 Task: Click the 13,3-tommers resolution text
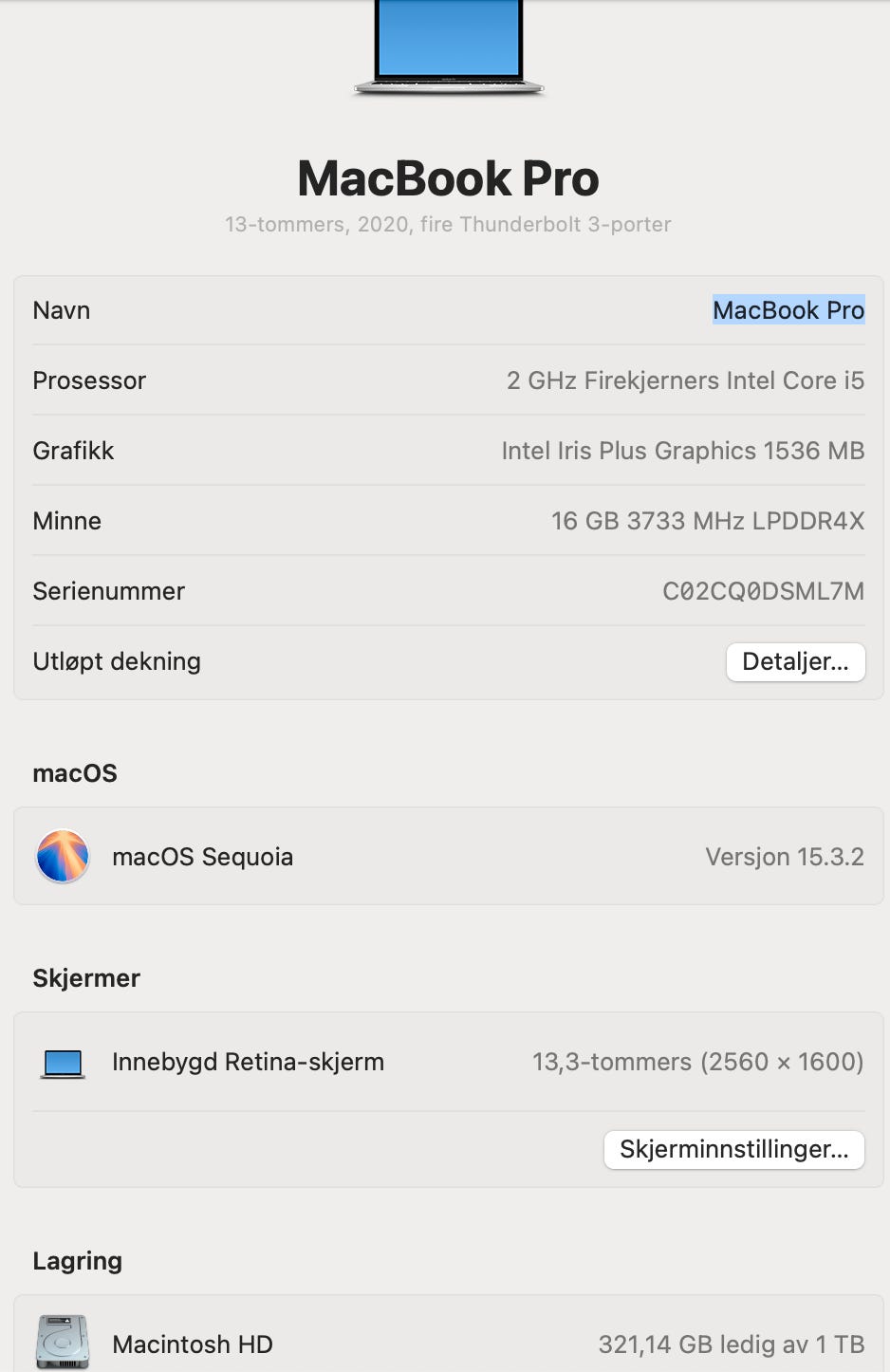point(697,1062)
